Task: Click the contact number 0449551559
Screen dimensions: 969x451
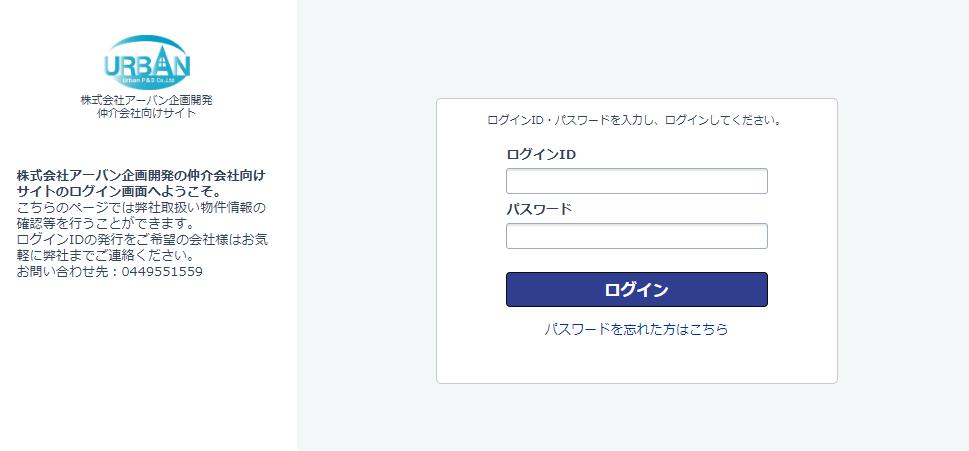Action: click(162, 271)
